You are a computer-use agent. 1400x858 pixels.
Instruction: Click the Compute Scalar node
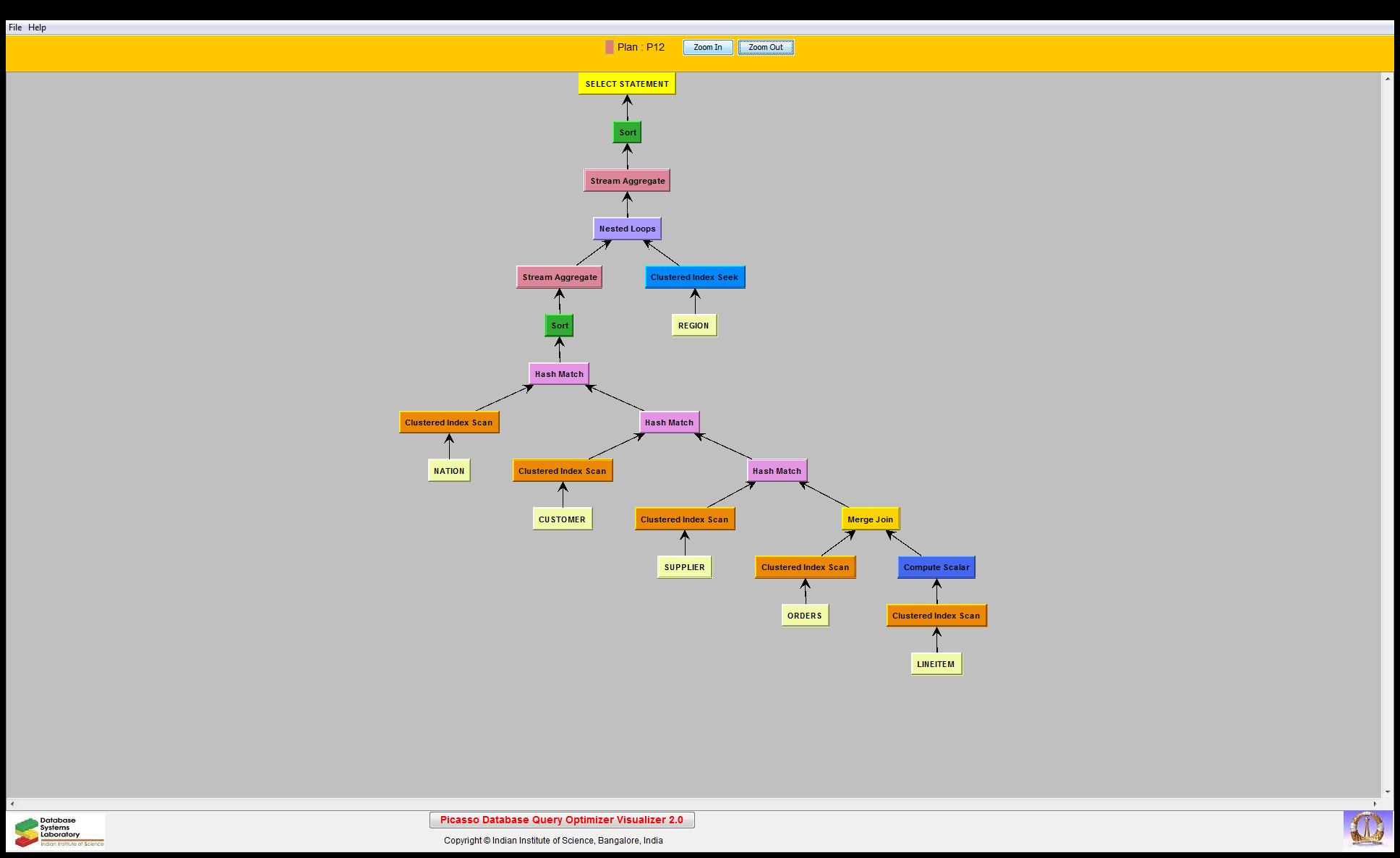936,567
